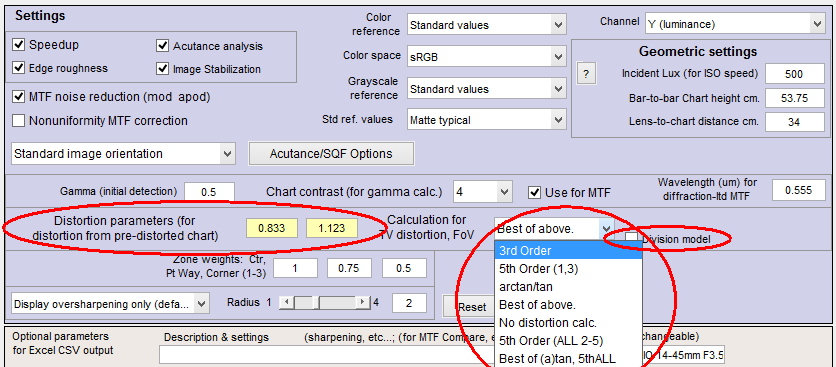Open Display oversharpening only dropdown
Image resolution: width=836 pixels, height=367 pixels.
coord(110,304)
